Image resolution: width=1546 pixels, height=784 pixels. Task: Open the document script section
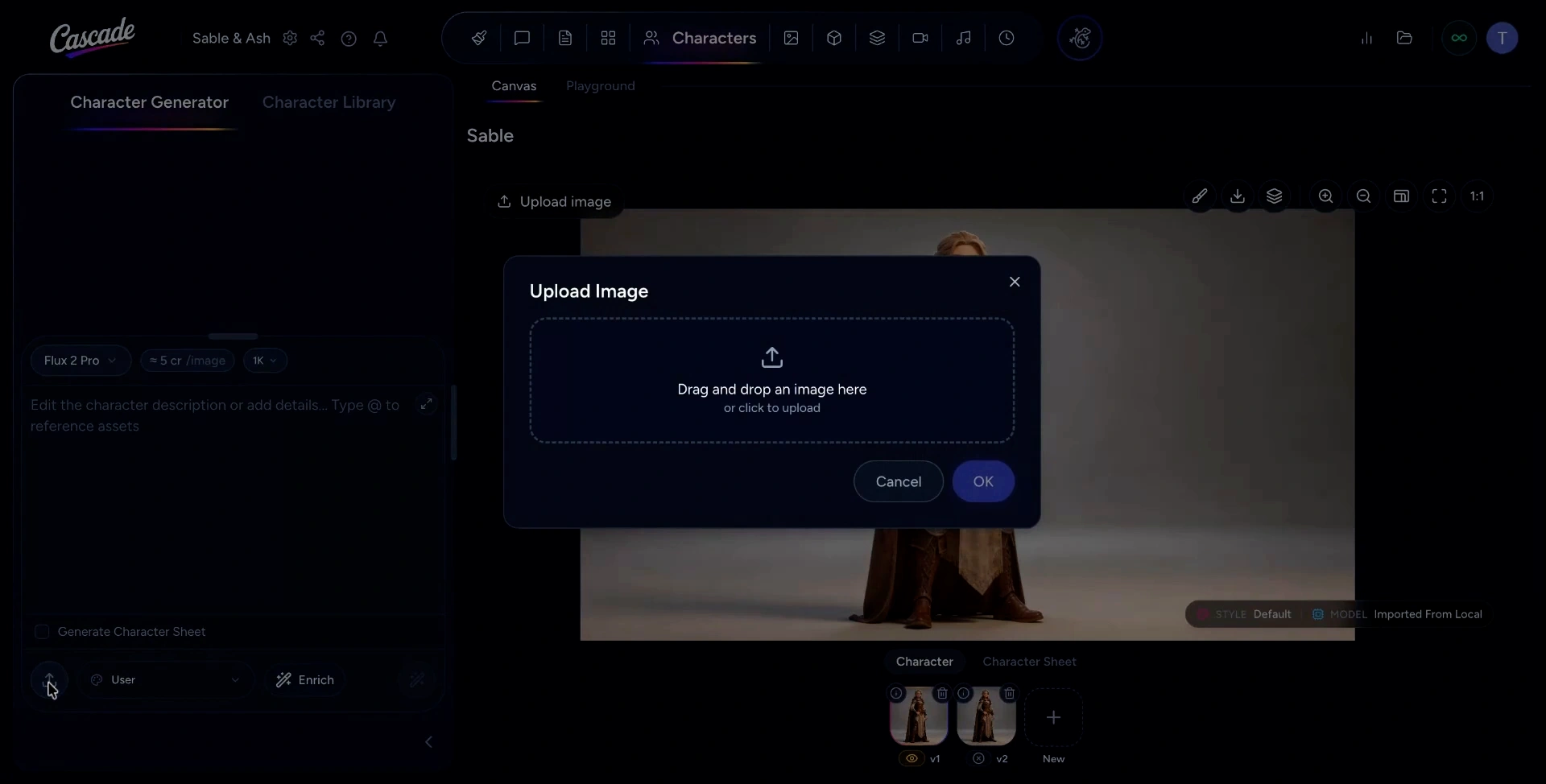pyautogui.click(x=565, y=38)
